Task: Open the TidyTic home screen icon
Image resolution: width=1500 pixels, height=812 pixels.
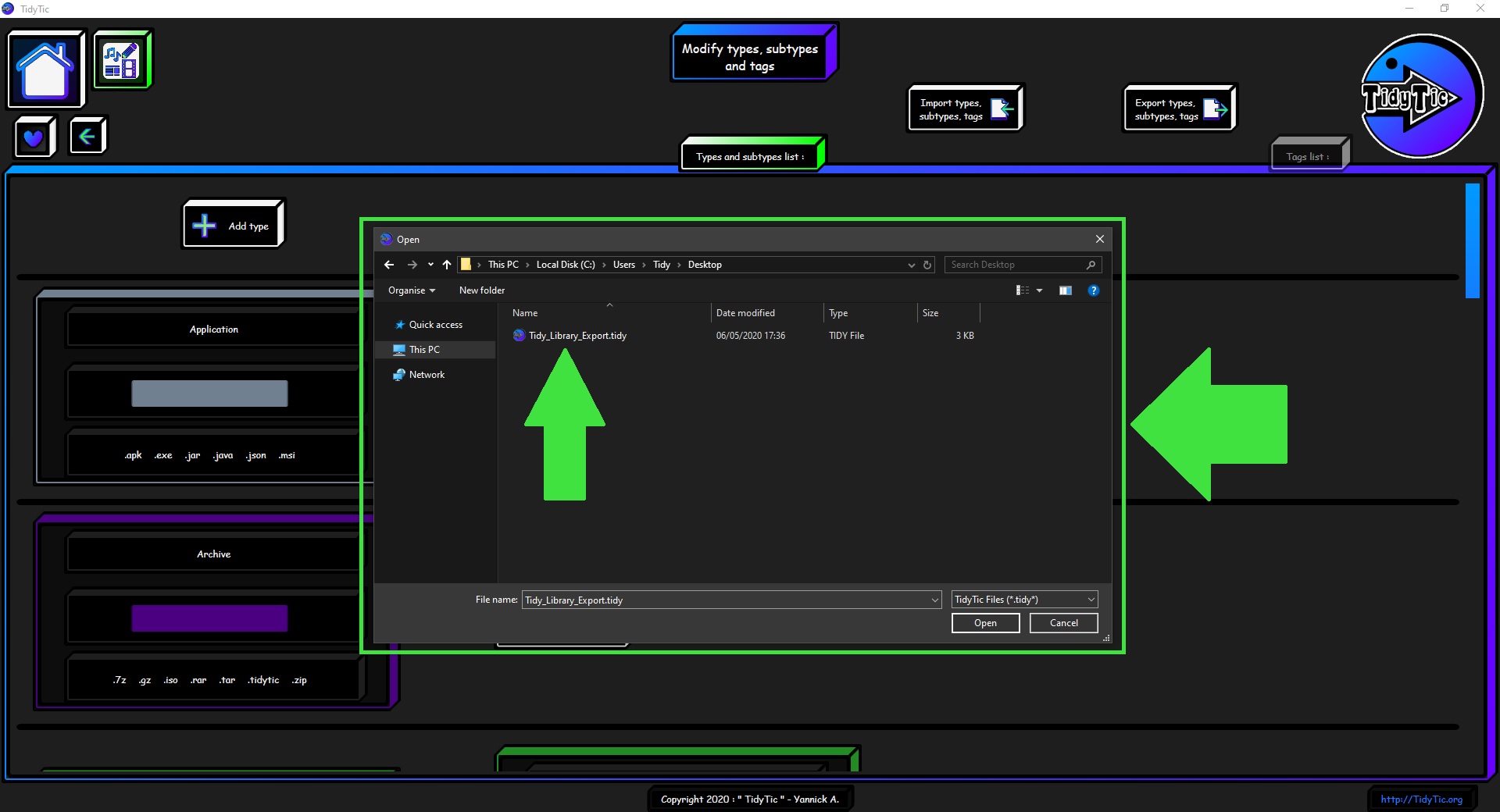Action: 45,69
